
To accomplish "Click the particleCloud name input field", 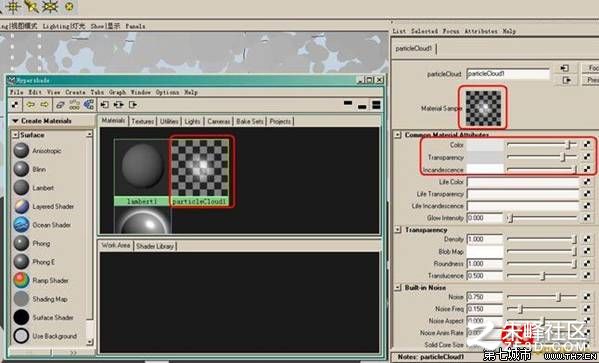I will (508, 73).
